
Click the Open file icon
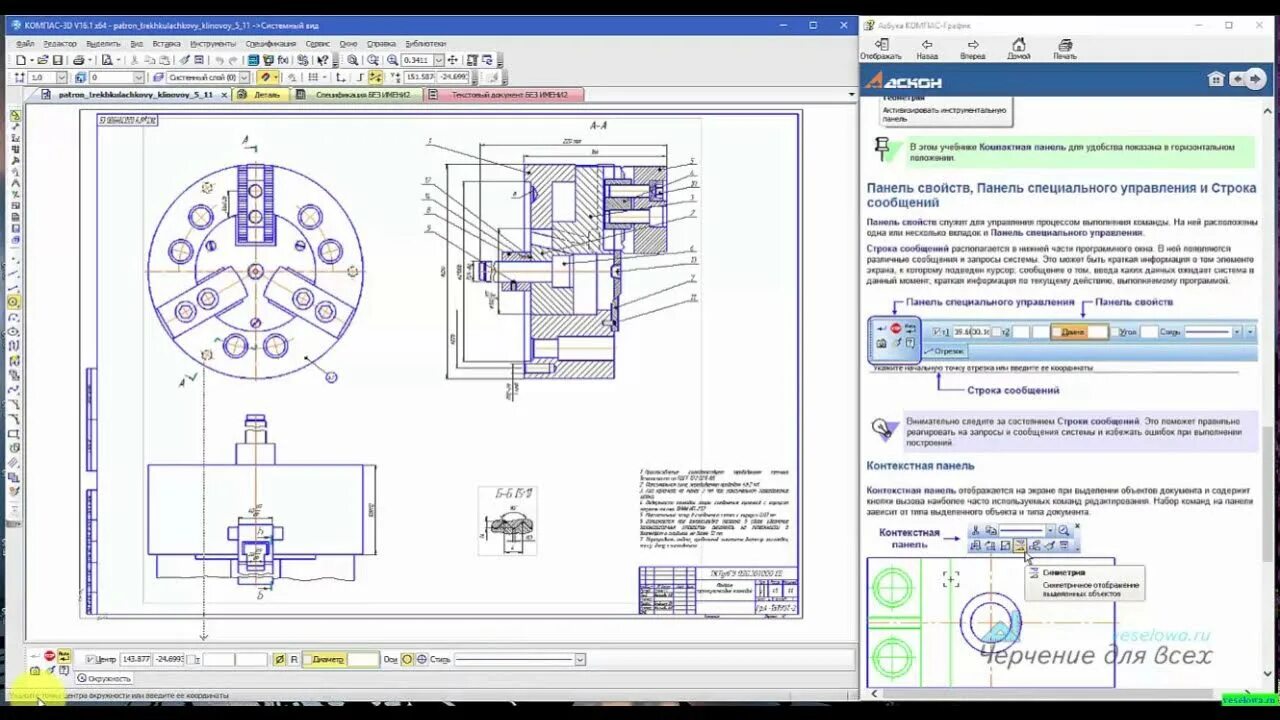[43, 60]
